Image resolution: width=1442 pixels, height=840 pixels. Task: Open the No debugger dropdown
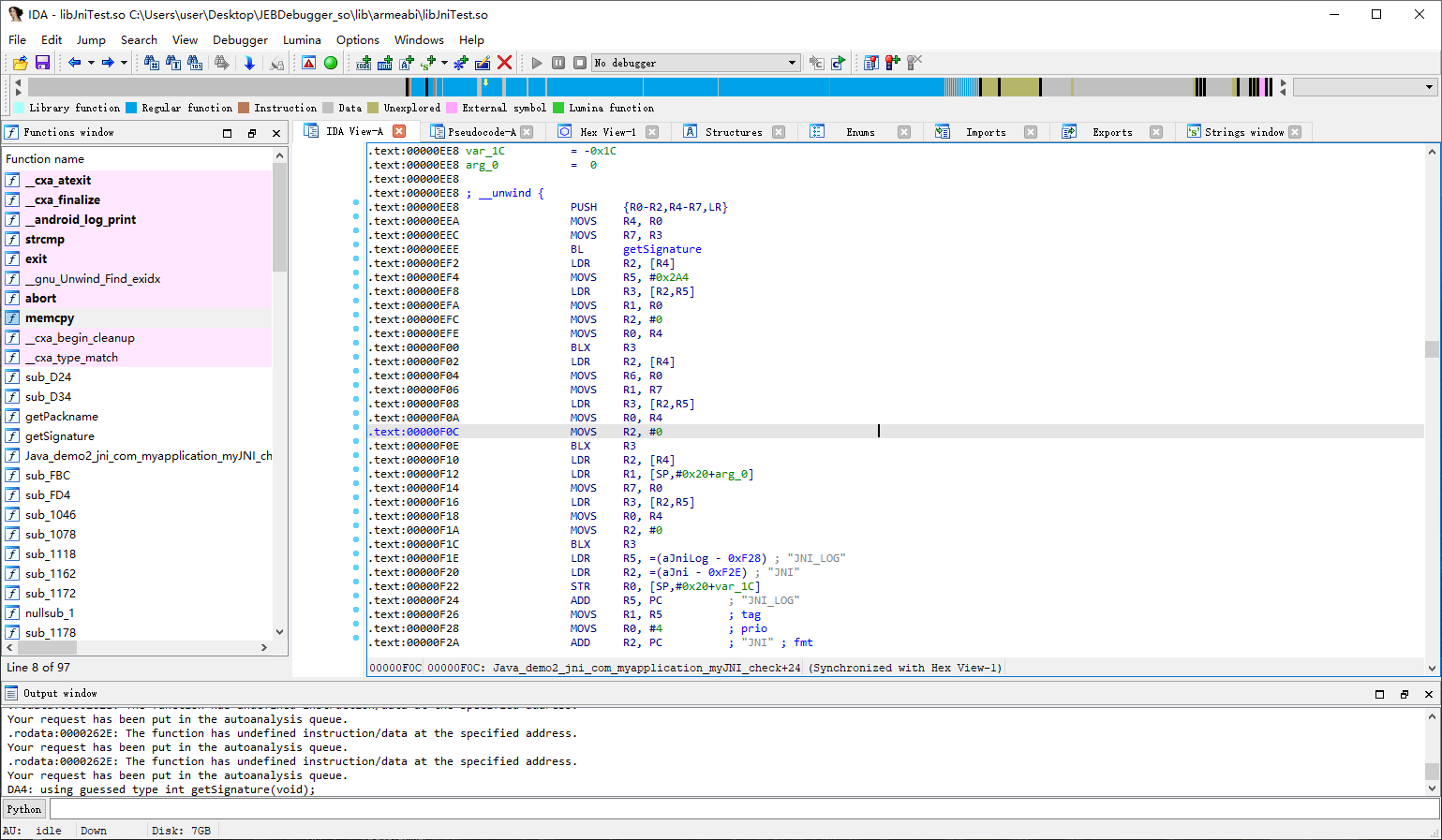[x=696, y=63]
